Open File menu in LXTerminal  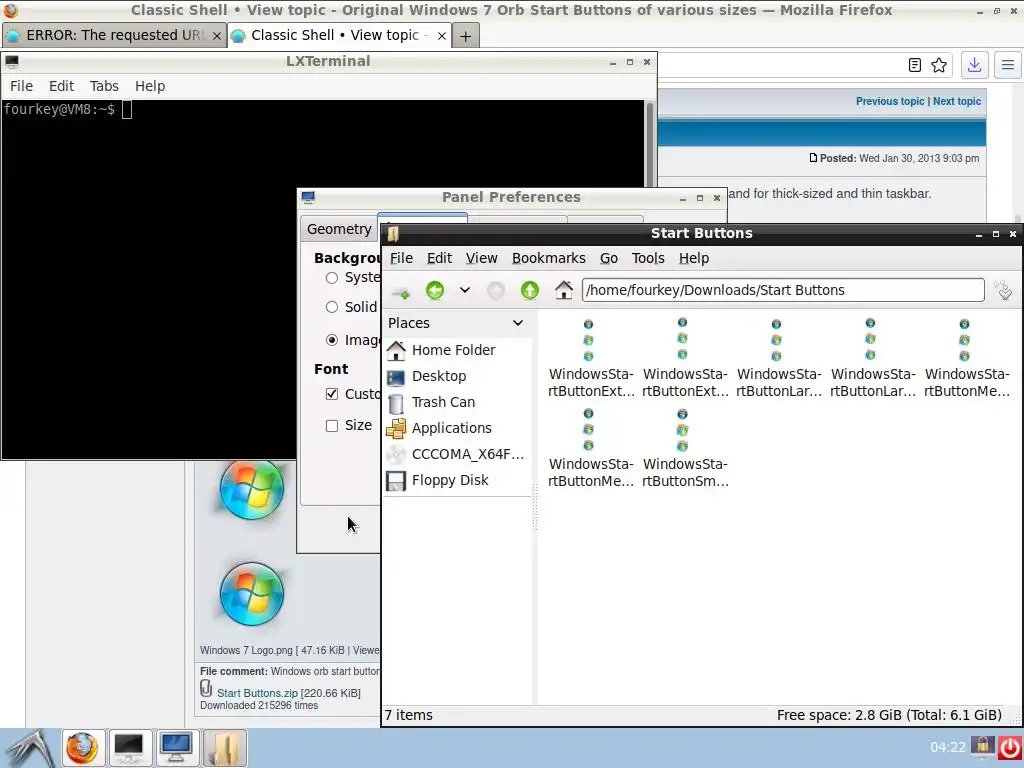tap(22, 86)
